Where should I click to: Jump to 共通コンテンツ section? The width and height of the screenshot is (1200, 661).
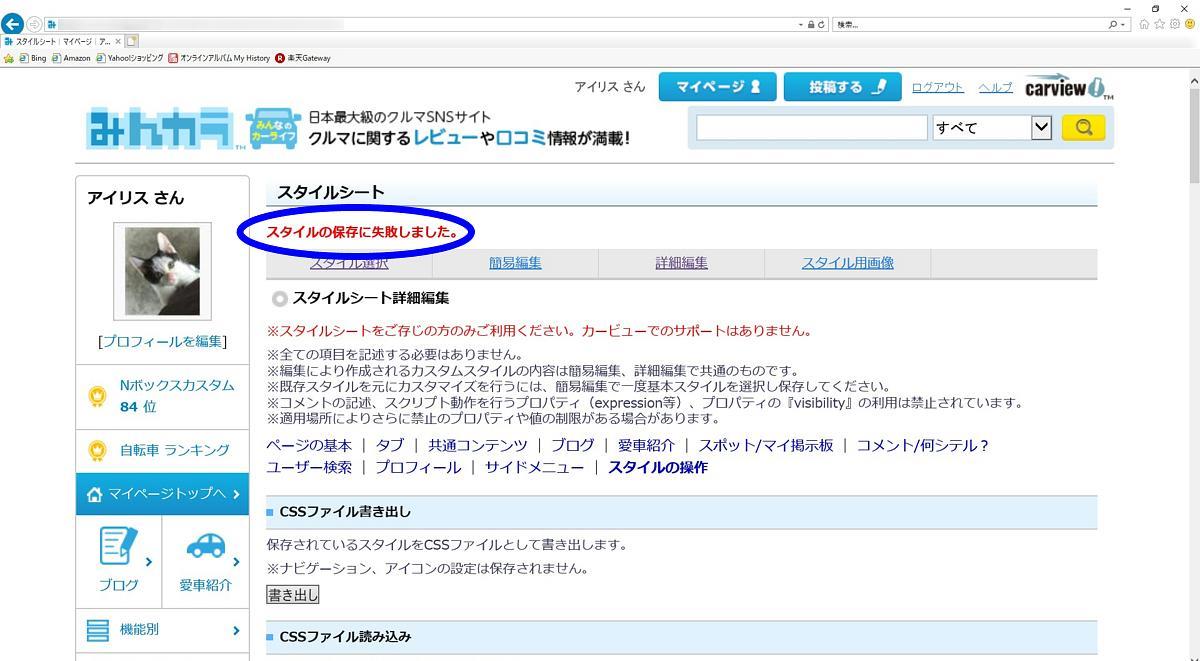[477, 446]
